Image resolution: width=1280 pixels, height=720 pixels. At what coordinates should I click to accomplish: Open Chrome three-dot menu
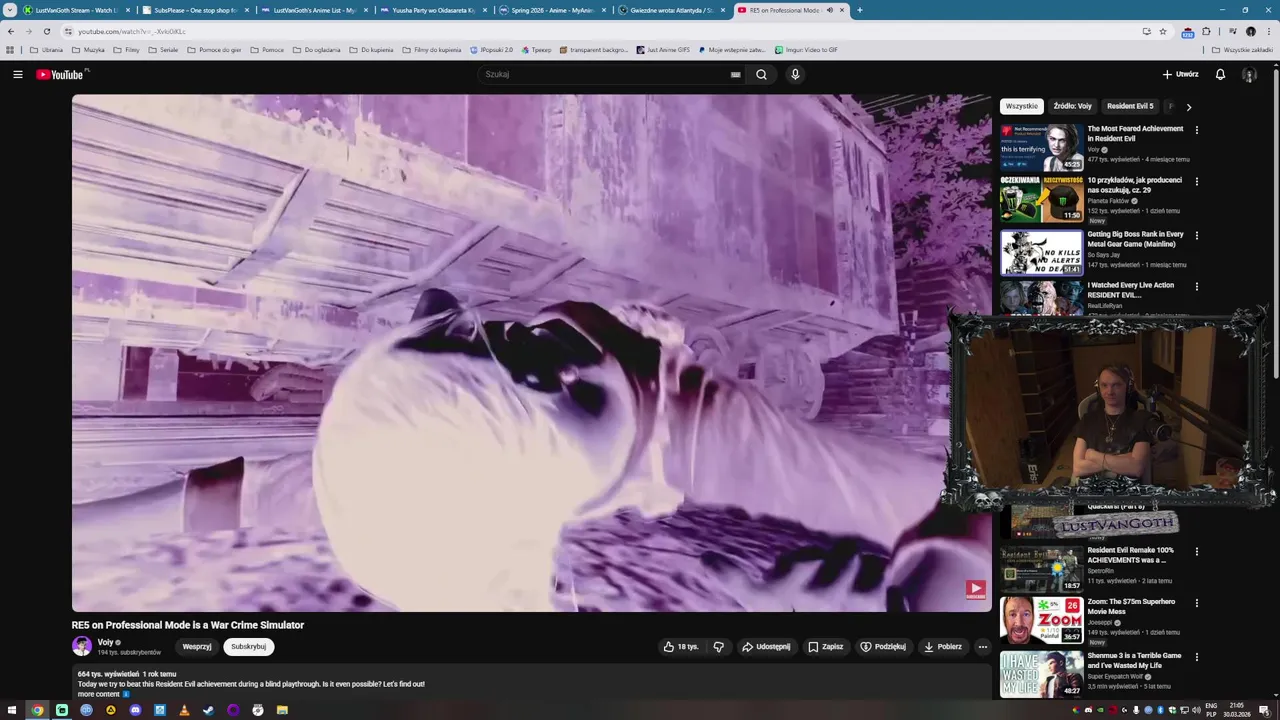tap(1268, 31)
